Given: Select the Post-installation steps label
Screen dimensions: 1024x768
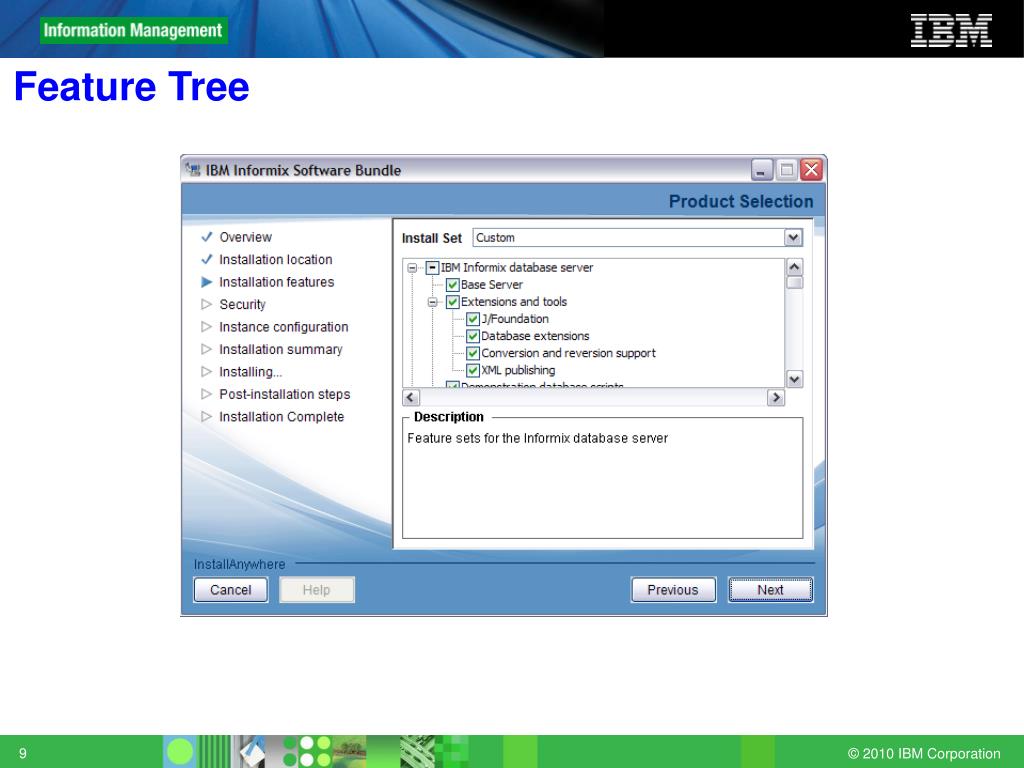Looking at the screenshot, I should coord(285,394).
